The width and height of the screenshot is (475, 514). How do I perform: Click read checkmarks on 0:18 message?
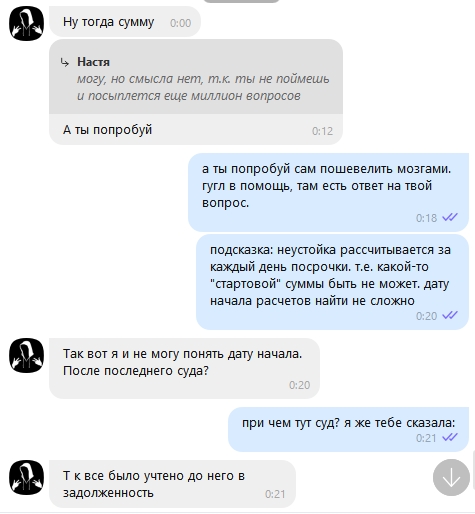tap(450, 217)
